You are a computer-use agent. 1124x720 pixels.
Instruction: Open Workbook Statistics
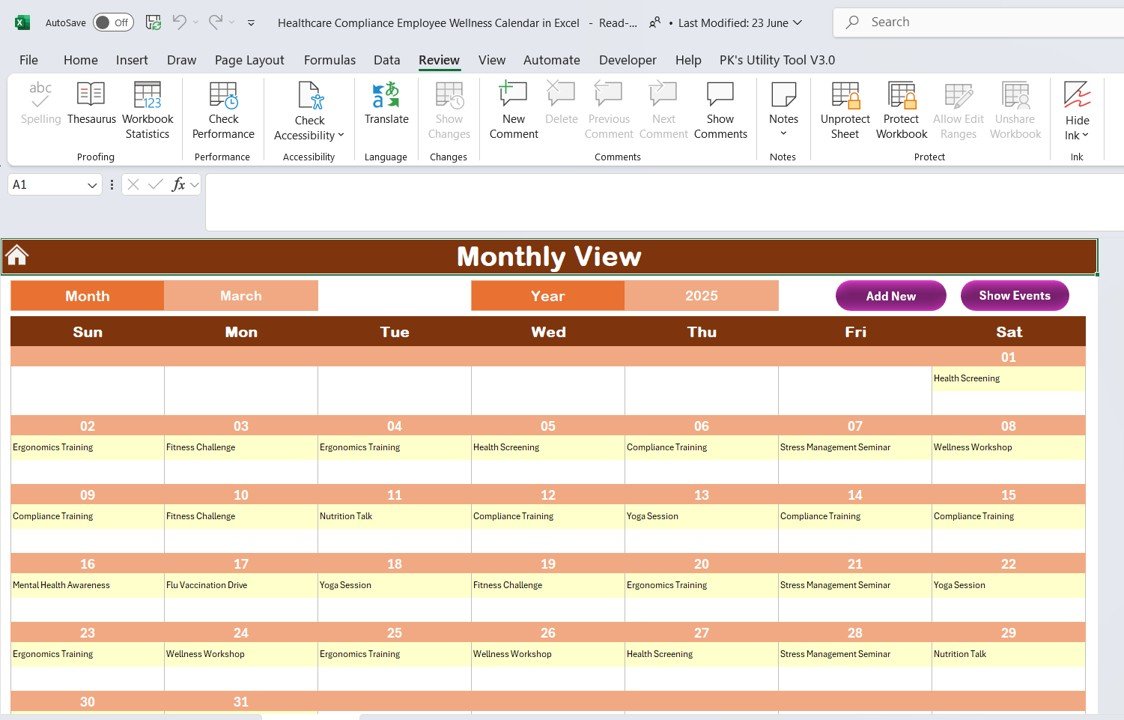148,111
